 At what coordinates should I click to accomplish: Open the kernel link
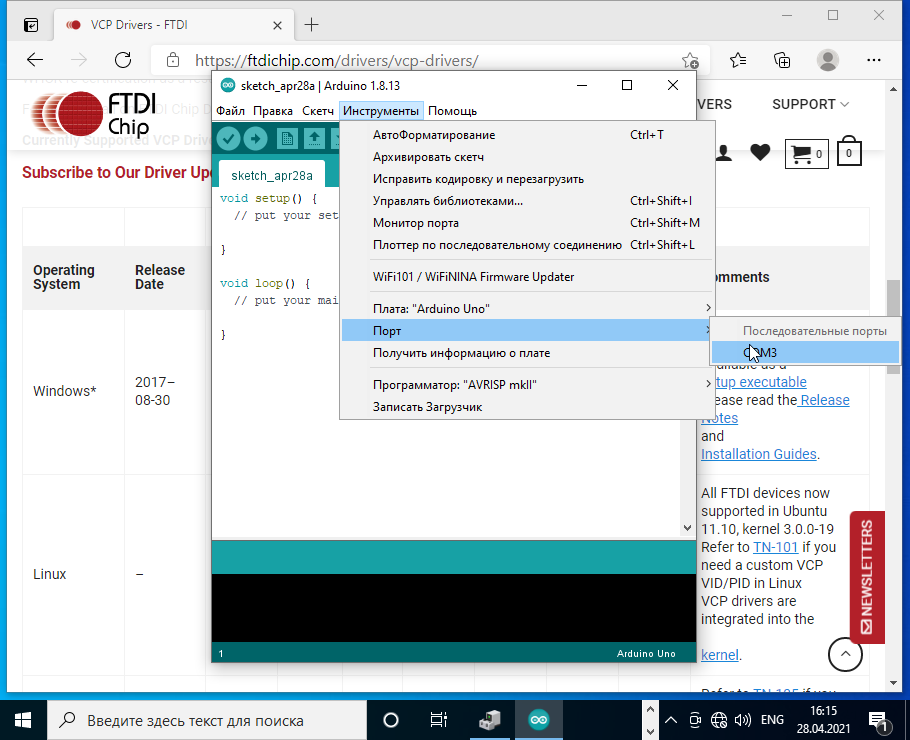click(x=720, y=655)
